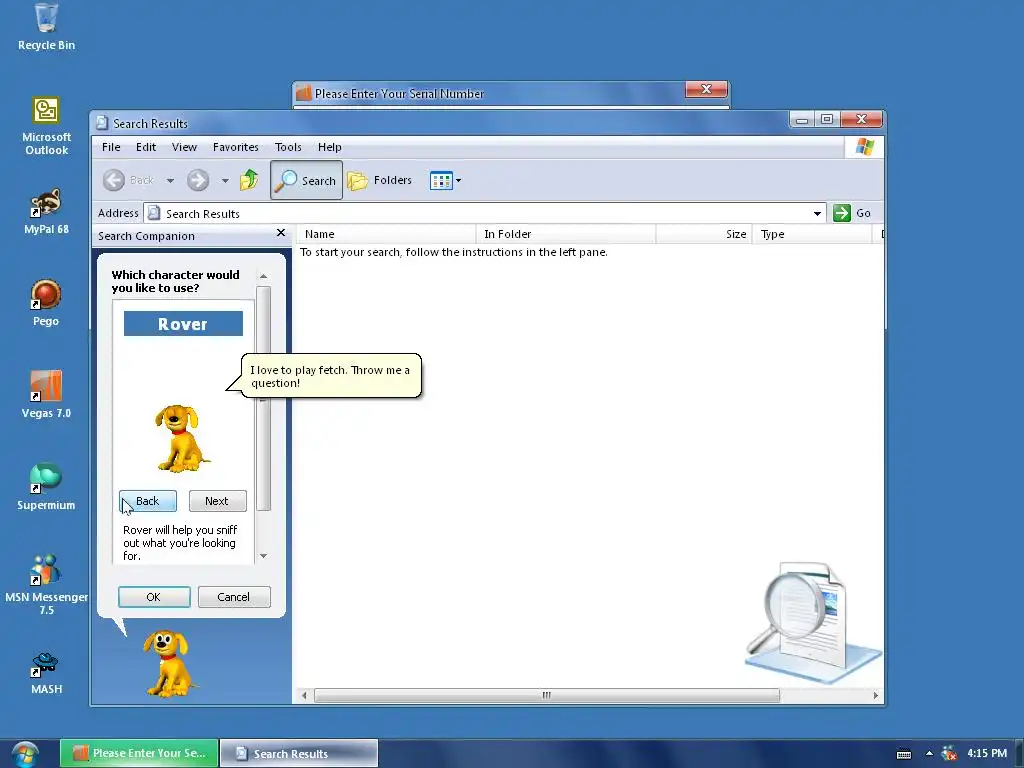Open the Help menu

pyautogui.click(x=330, y=147)
